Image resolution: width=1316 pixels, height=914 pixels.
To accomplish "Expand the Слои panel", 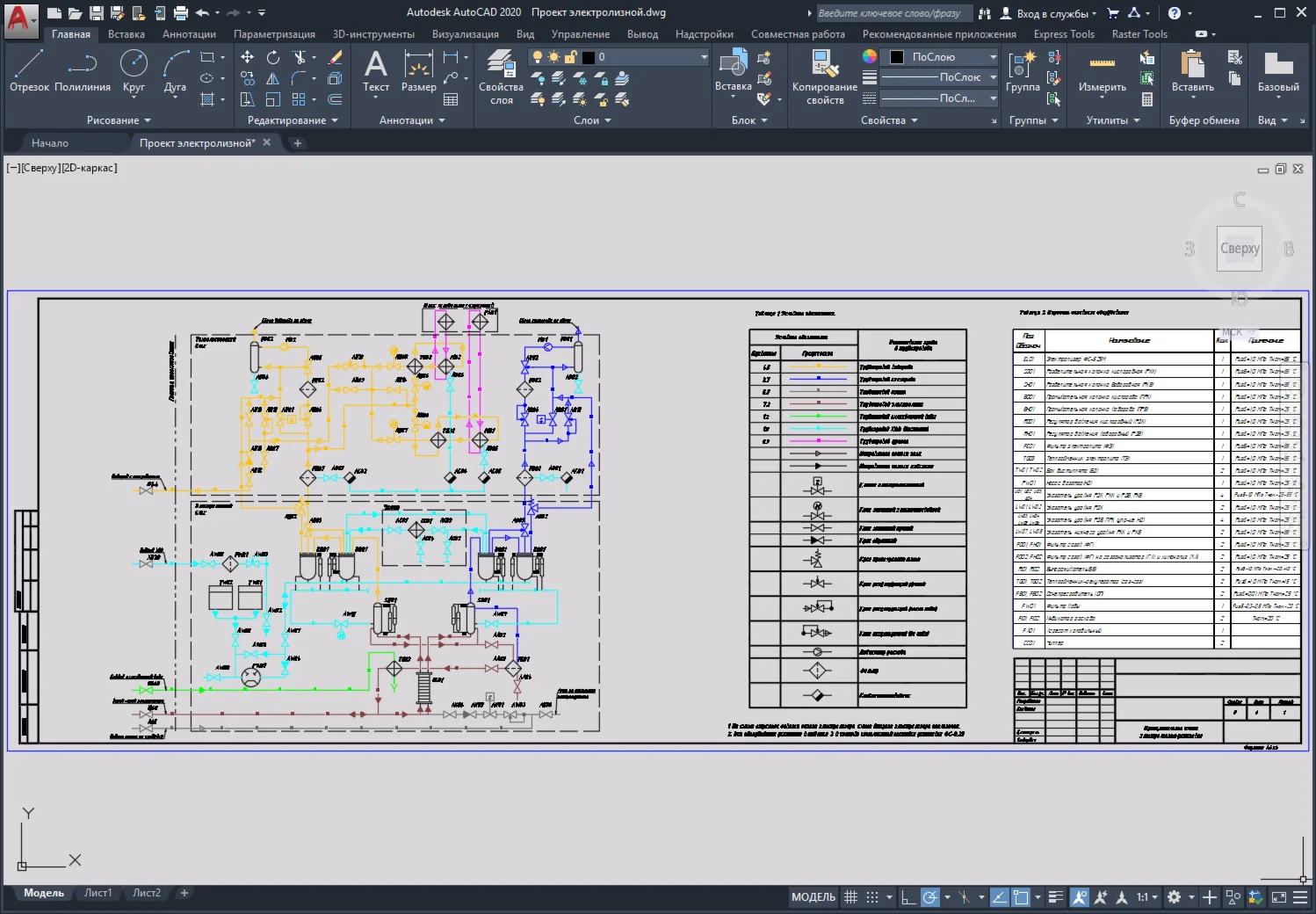I will pyautogui.click(x=592, y=120).
